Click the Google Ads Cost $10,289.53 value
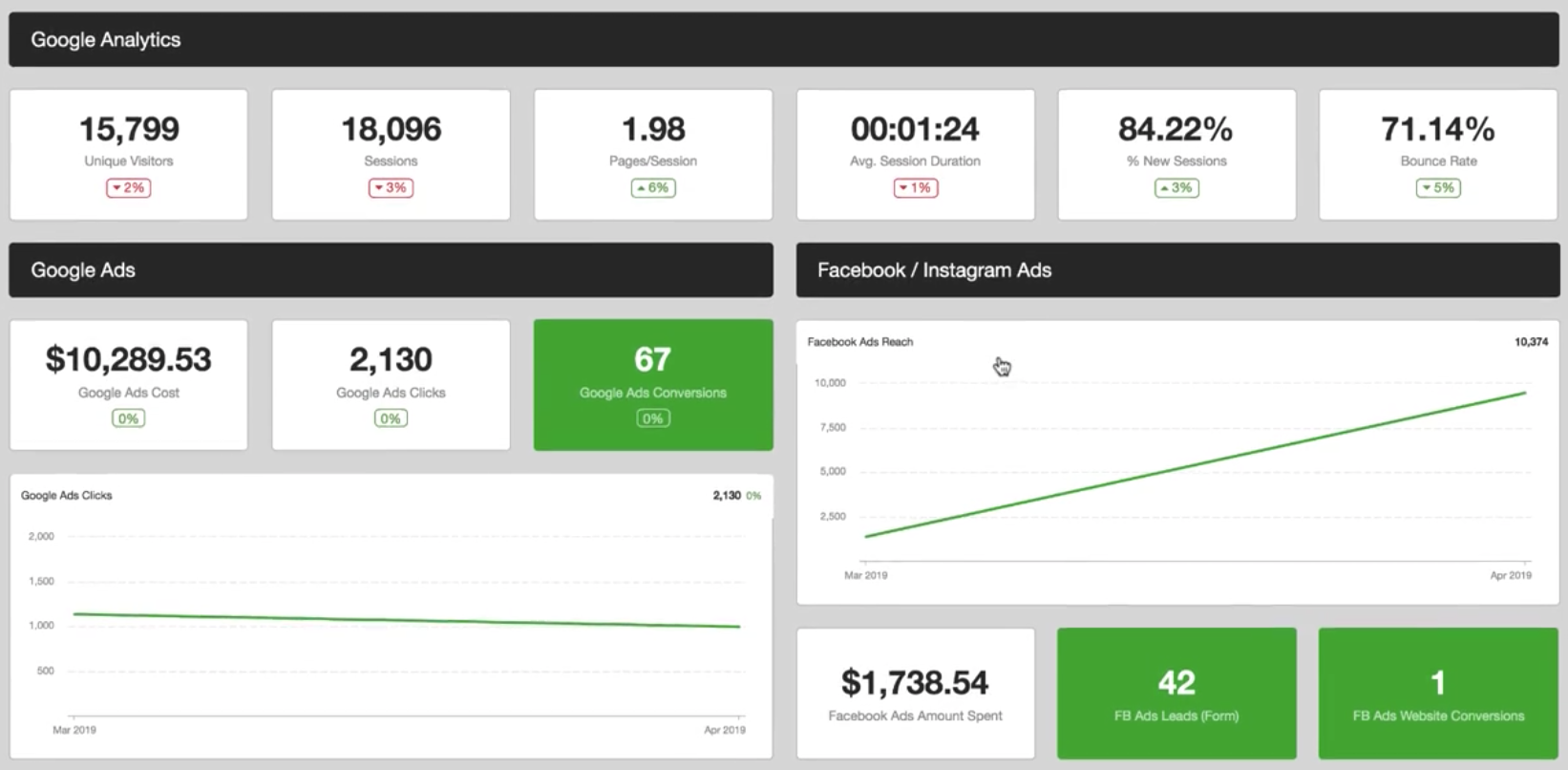Image resolution: width=1568 pixels, height=770 pixels. pyautogui.click(x=129, y=359)
